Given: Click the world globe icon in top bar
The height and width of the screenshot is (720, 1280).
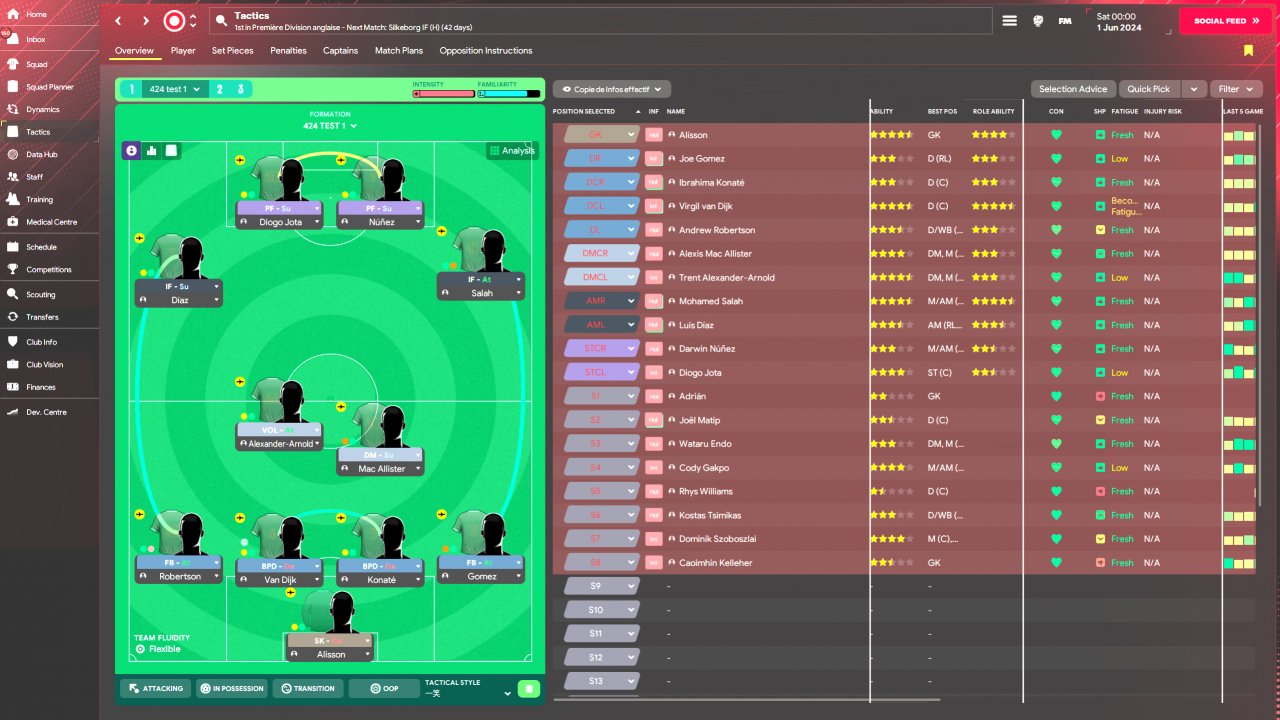Looking at the screenshot, I should [x=1038, y=20].
